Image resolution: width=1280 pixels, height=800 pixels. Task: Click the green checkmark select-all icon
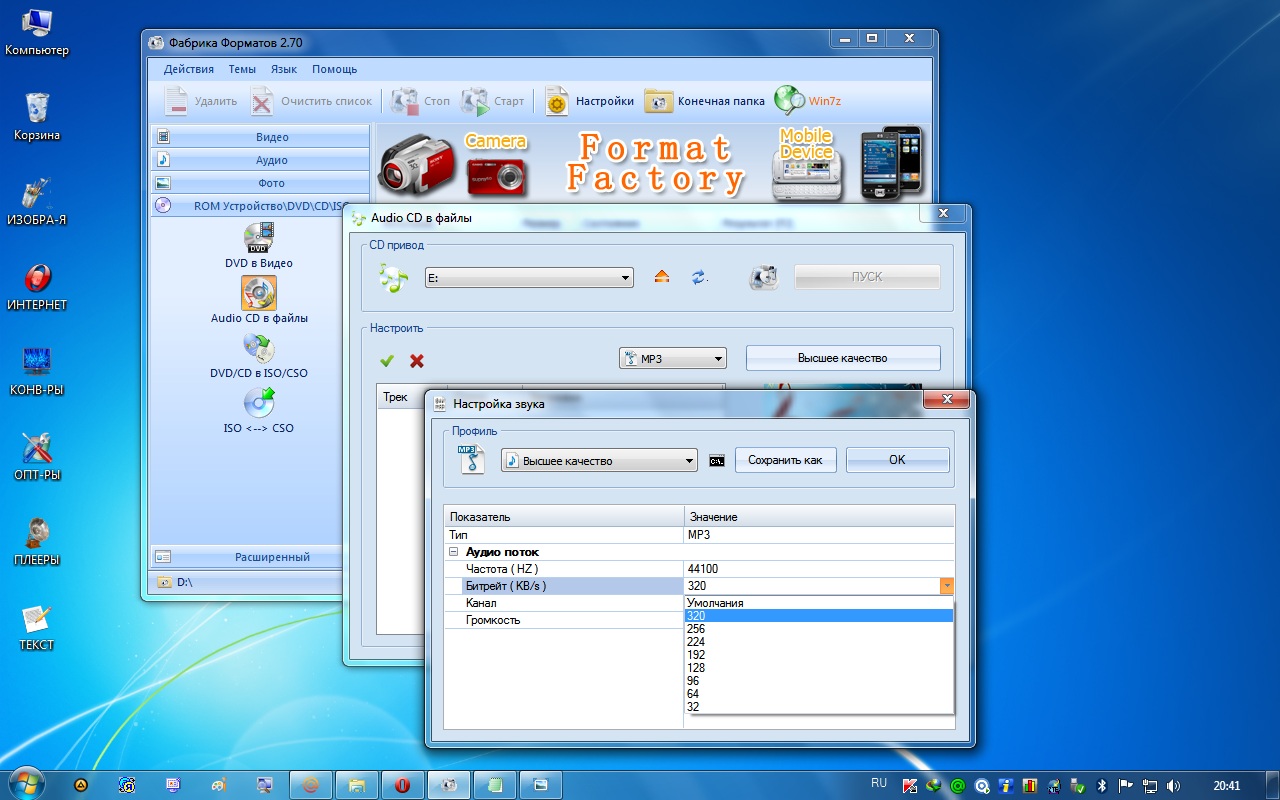pyautogui.click(x=387, y=360)
